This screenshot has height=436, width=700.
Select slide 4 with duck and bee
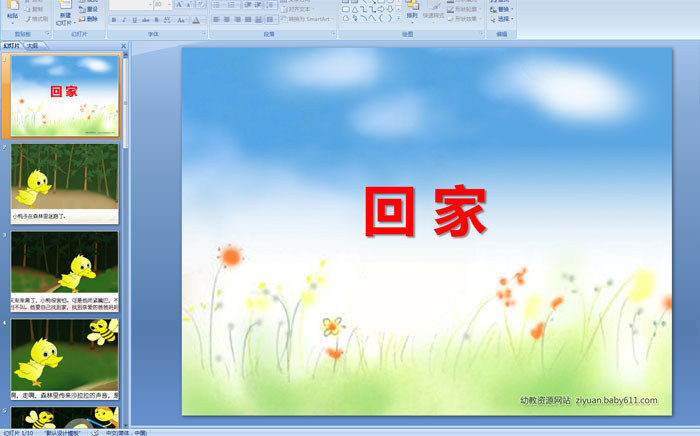pos(65,359)
